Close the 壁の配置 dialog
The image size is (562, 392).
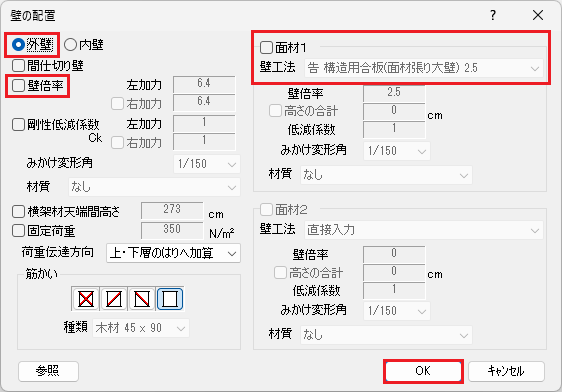(538, 15)
